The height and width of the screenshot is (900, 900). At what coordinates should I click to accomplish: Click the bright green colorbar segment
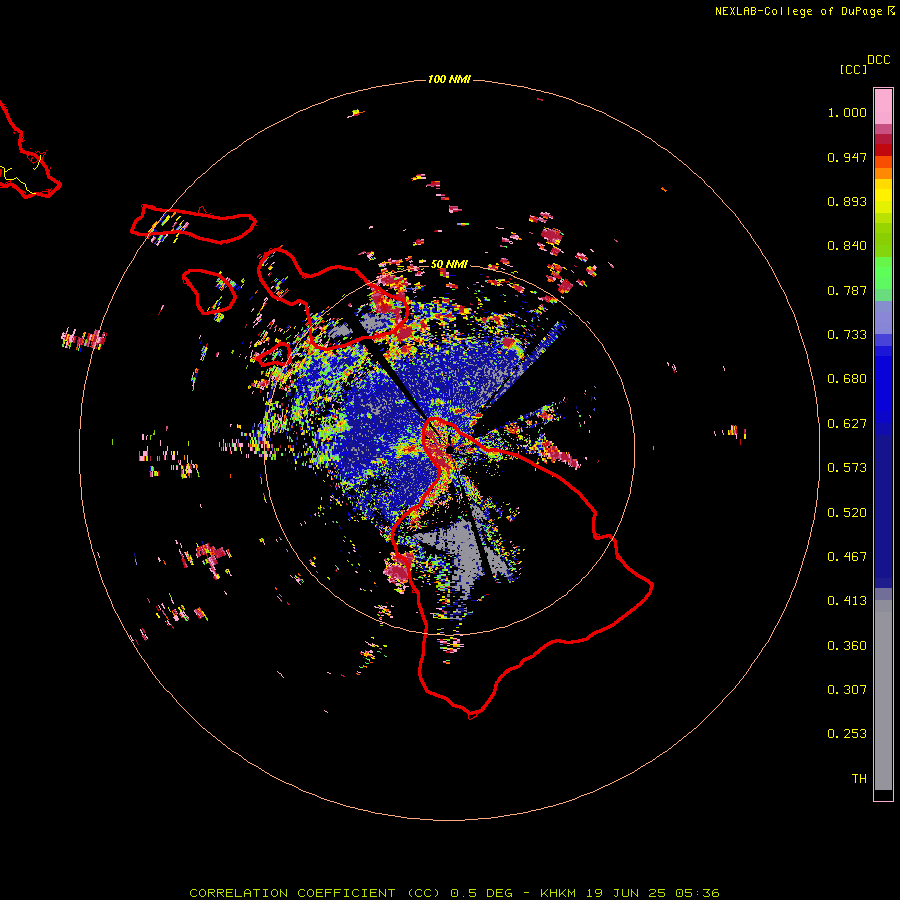point(883,273)
